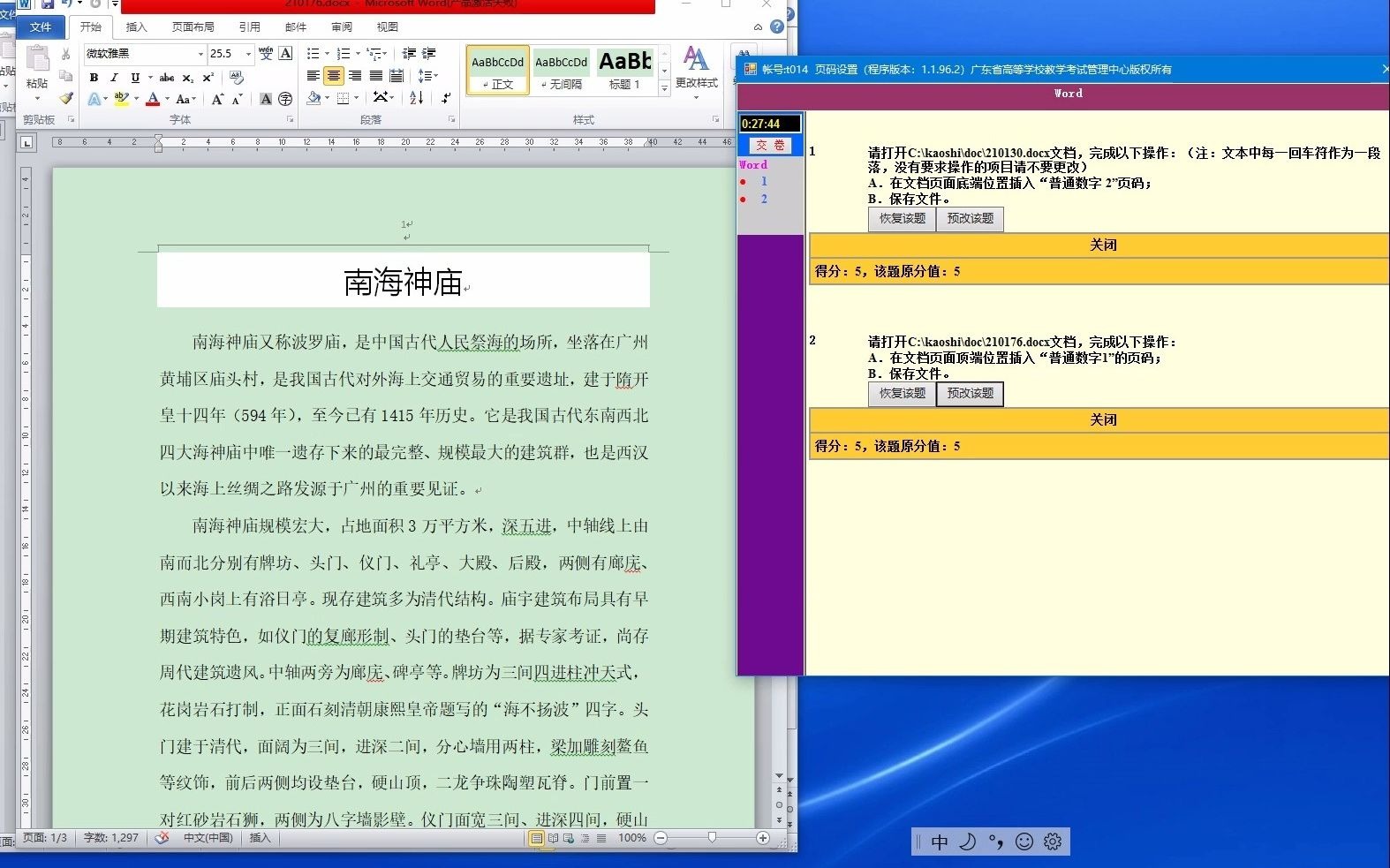Apply subscript formatting

click(x=188, y=78)
